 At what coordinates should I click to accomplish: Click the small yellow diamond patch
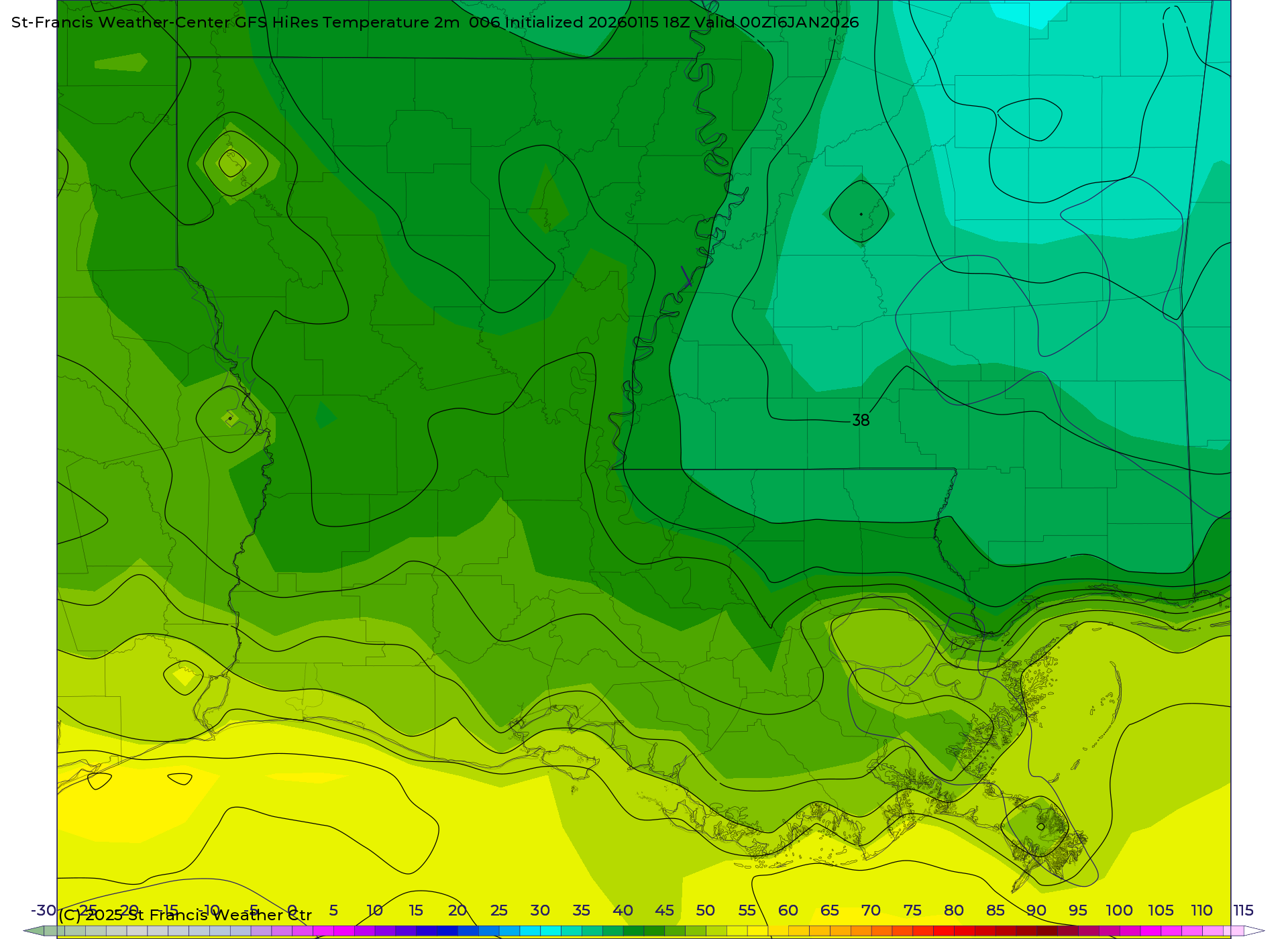[x=184, y=676]
